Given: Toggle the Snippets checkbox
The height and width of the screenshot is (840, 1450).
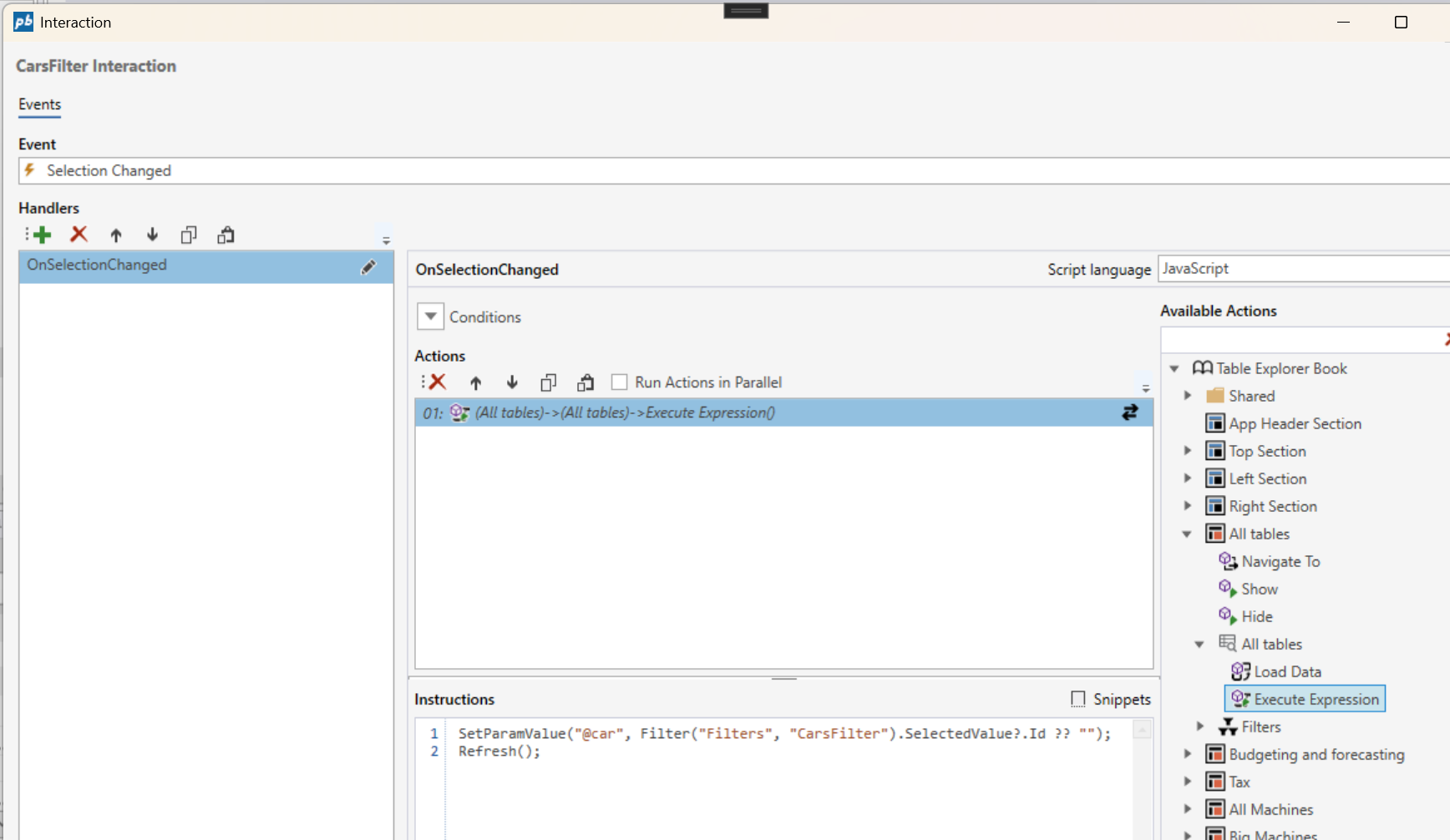Looking at the screenshot, I should pos(1078,699).
